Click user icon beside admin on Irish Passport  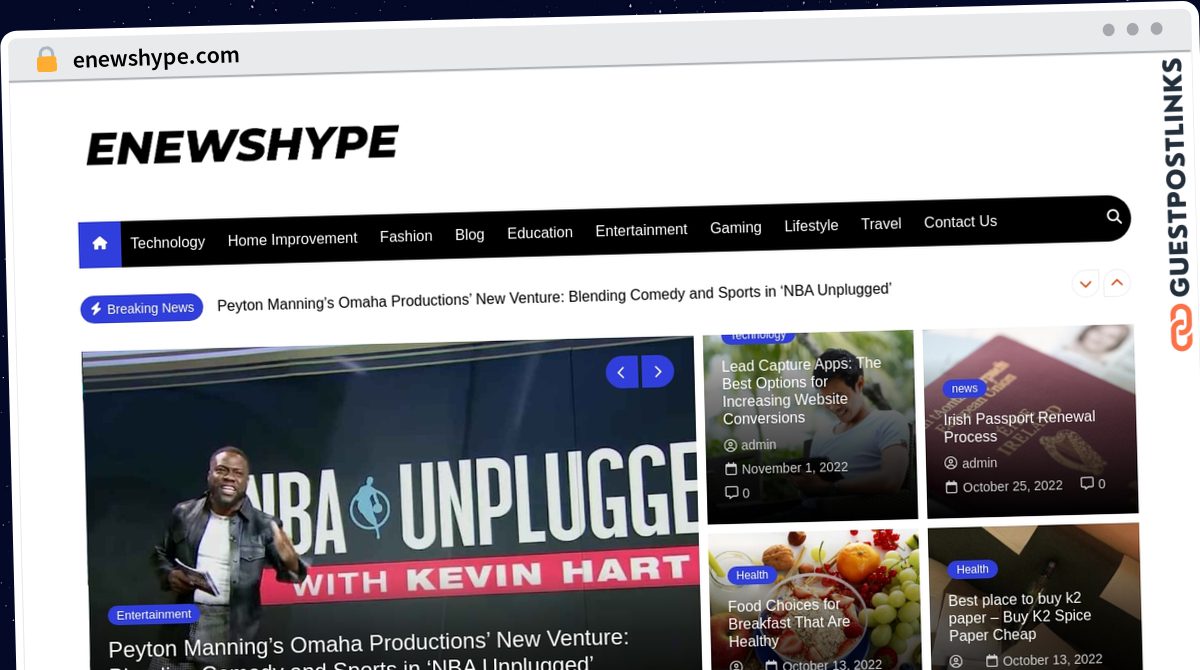951,464
